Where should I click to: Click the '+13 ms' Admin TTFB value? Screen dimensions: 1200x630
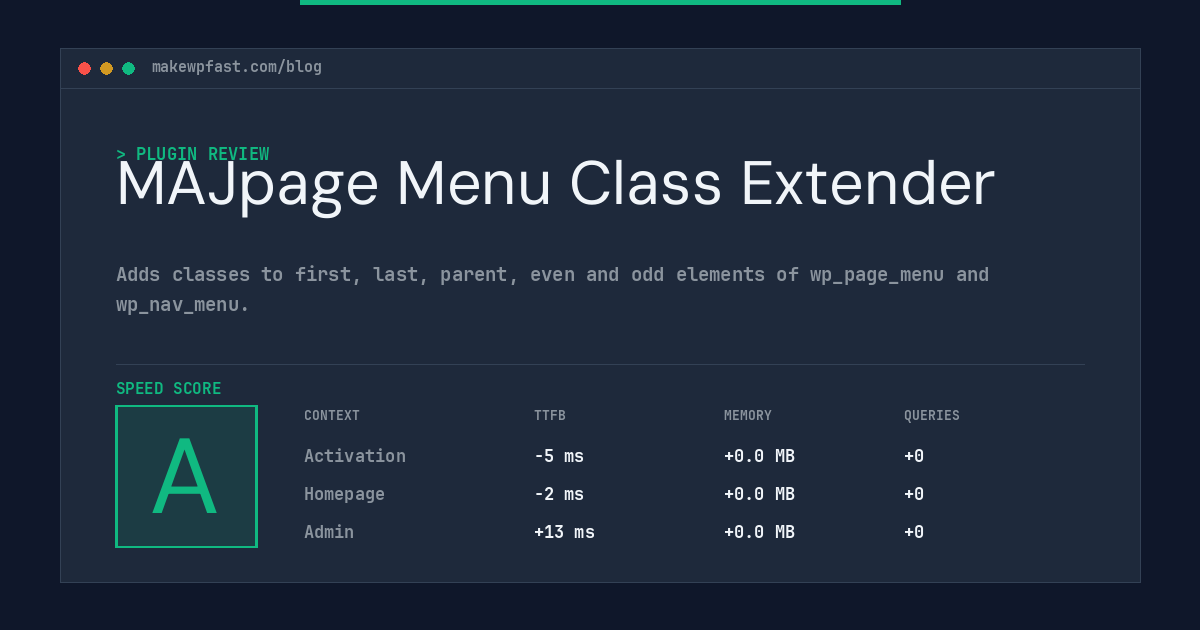tap(564, 532)
